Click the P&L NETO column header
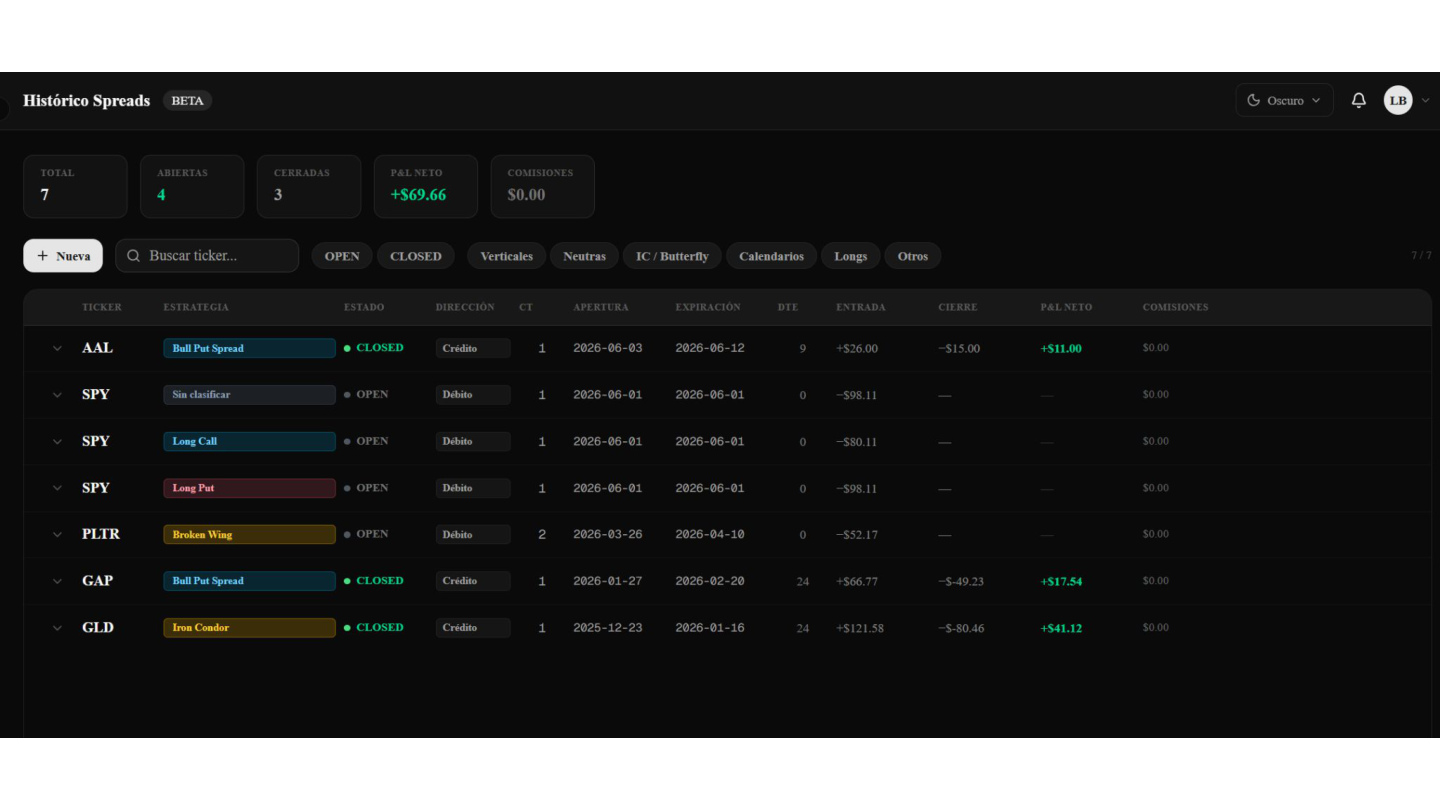Viewport: 1440px width, 810px height. click(x=1066, y=307)
